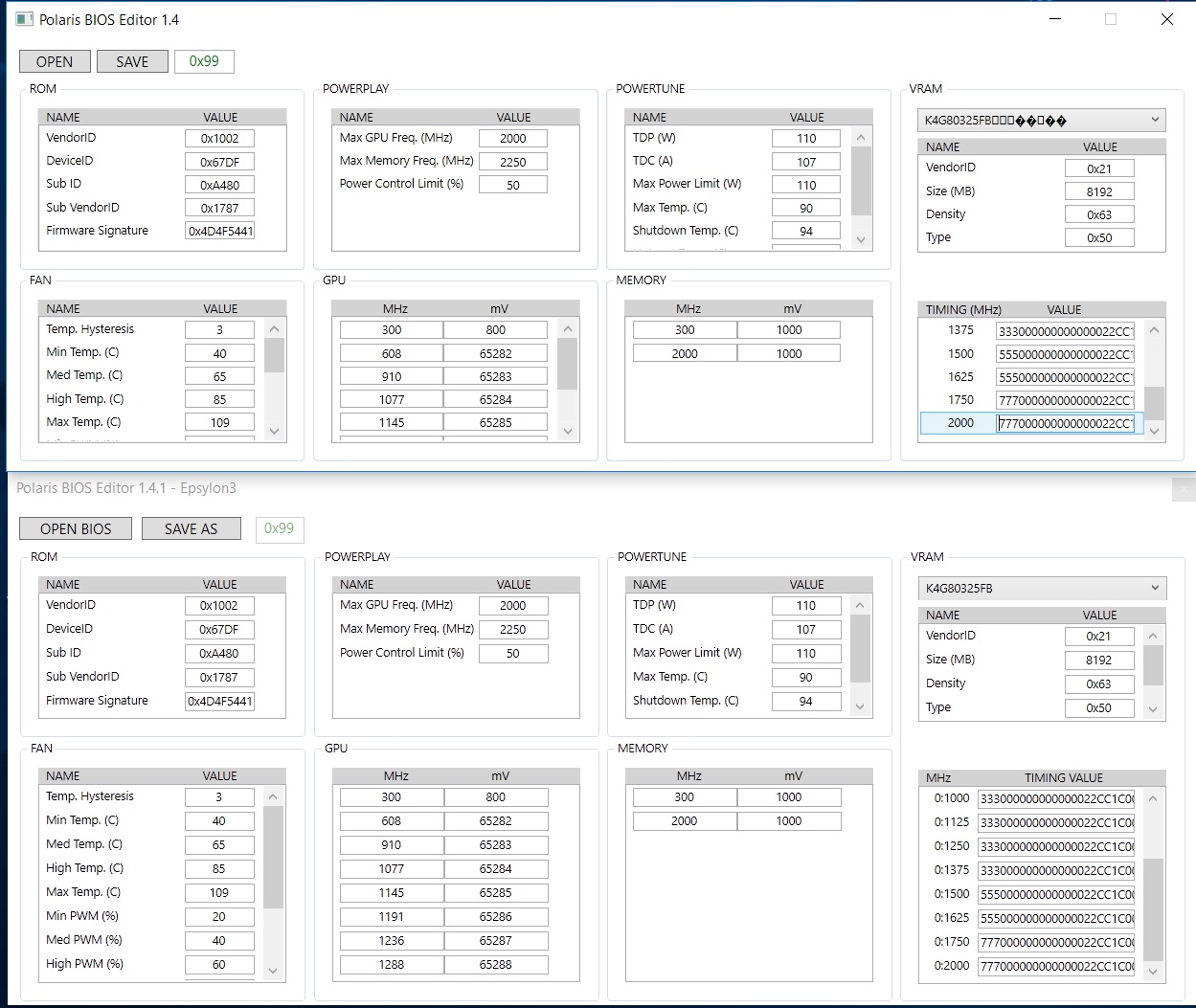Edit VendorID 0x1002 in Epsylon3 ROM panel
This screenshot has height=1008, width=1196.
click(x=219, y=605)
